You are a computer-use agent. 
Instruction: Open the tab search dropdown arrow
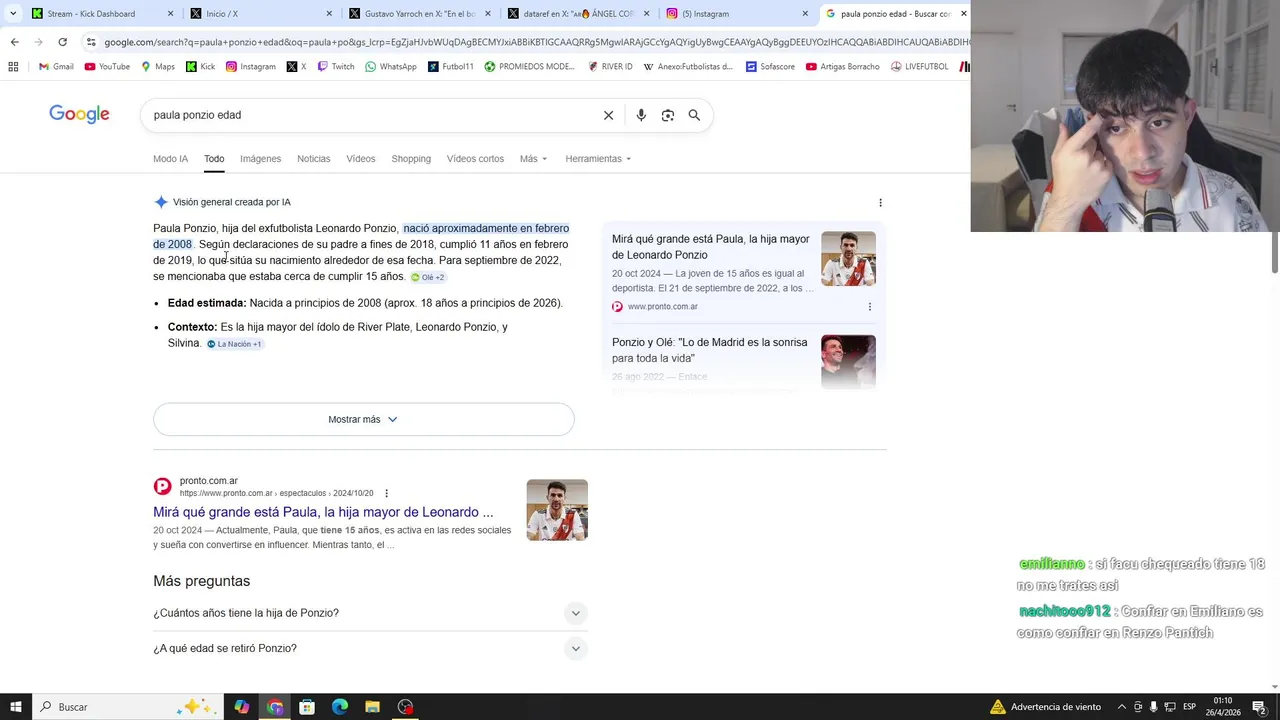pos(13,13)
